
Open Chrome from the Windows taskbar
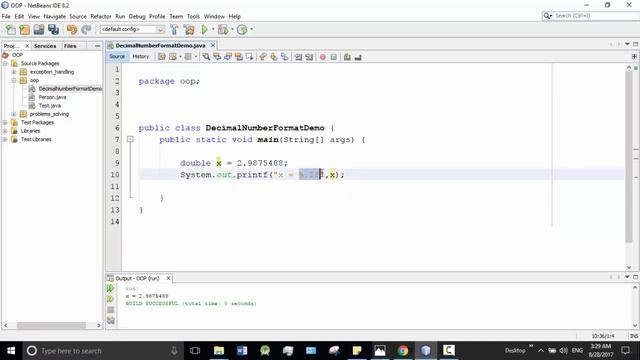point(403,350)
